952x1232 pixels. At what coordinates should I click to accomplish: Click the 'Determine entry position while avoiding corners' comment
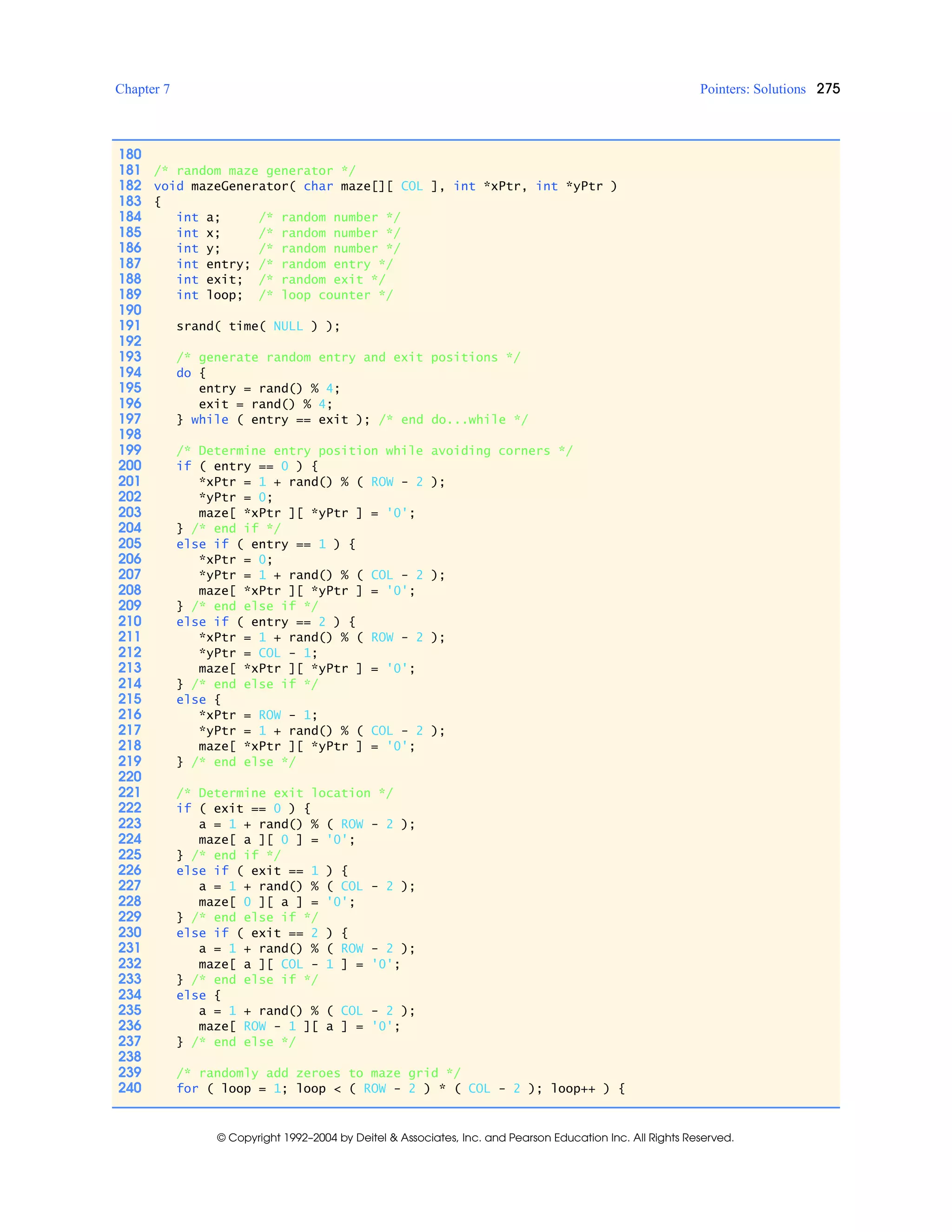tap(374, 450)
